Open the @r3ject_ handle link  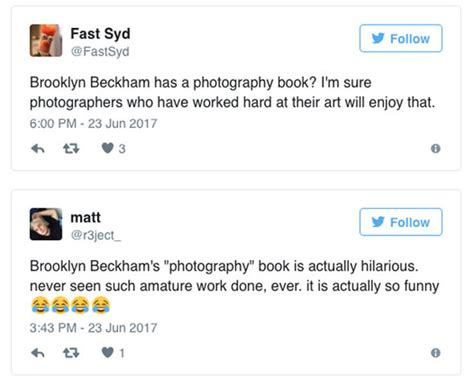96,235
